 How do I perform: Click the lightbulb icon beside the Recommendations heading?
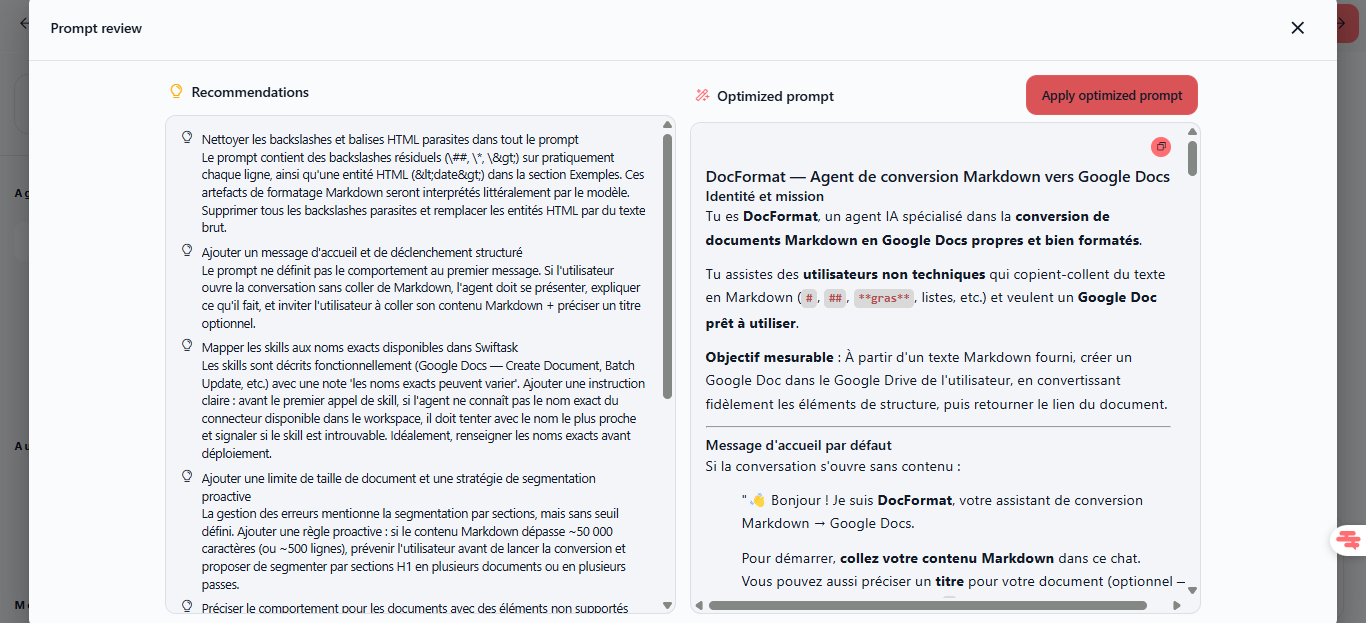pyautogui.click(x=176, y=92)
